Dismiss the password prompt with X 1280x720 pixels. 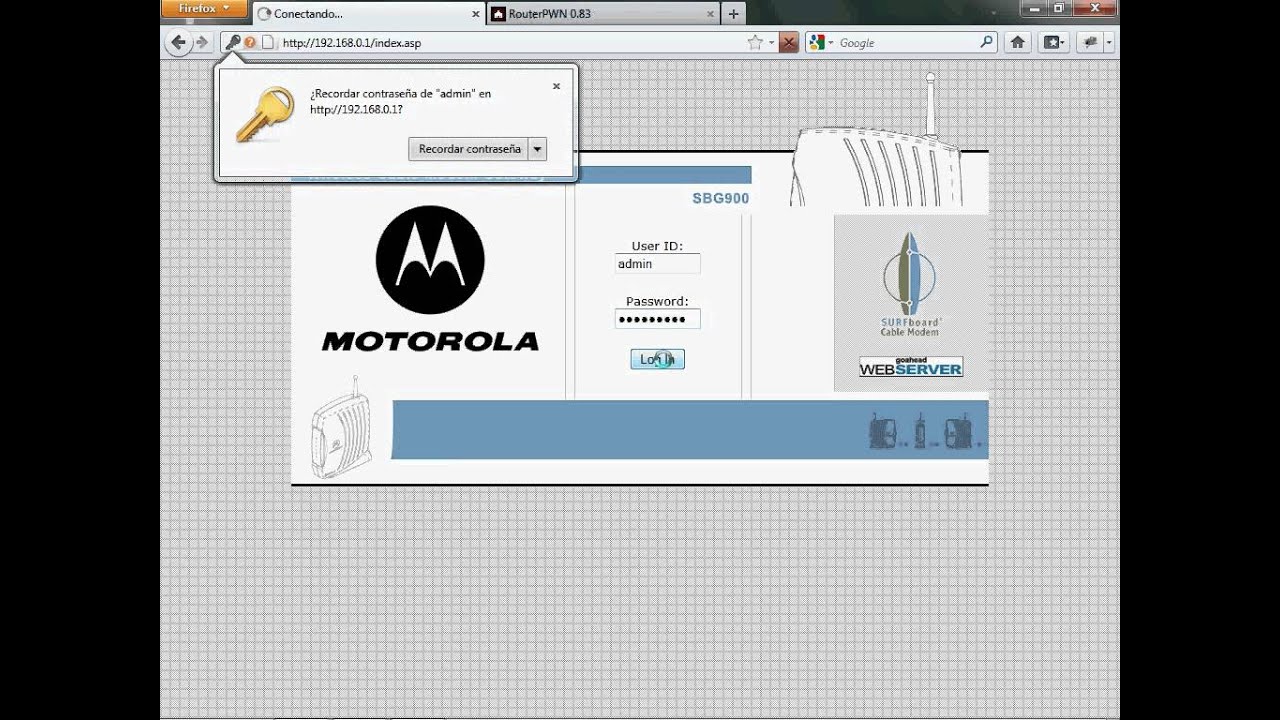556,86
